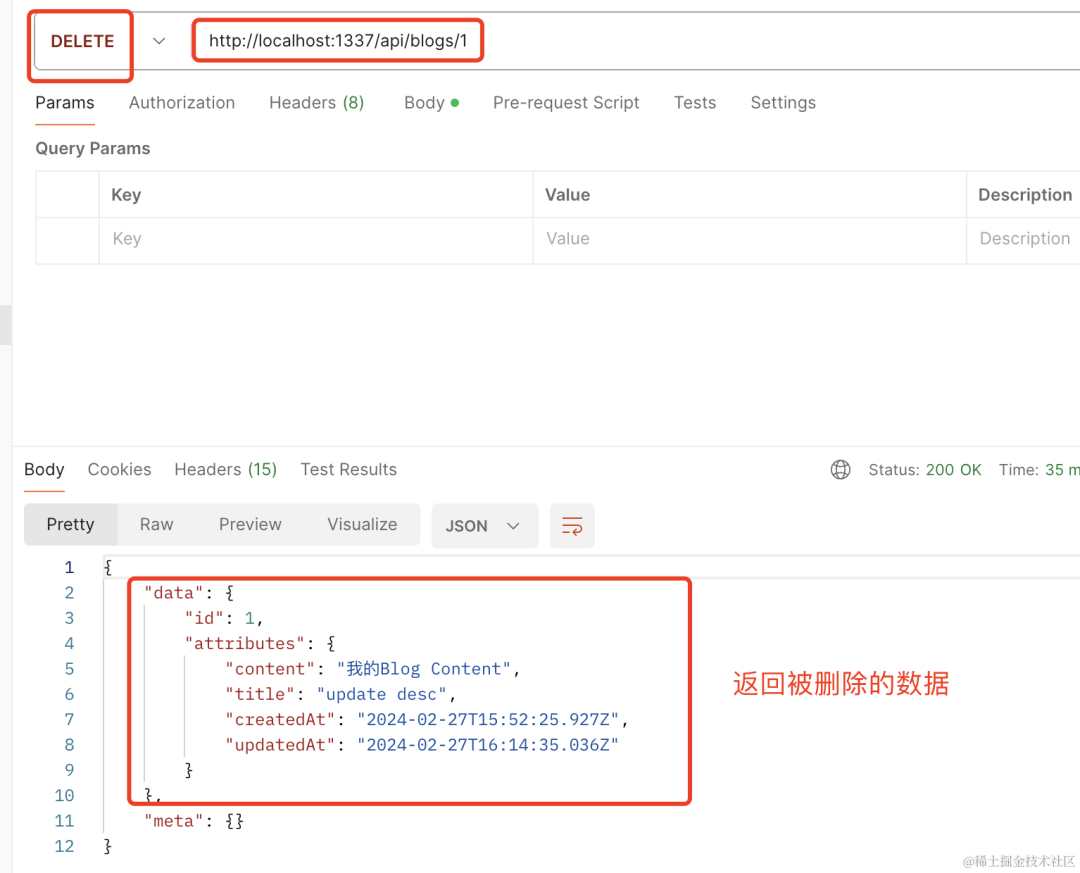This screenshot has width=1080, height=873.
Task: Open the JSON format dropdown
Action: (x=484, y=526)
